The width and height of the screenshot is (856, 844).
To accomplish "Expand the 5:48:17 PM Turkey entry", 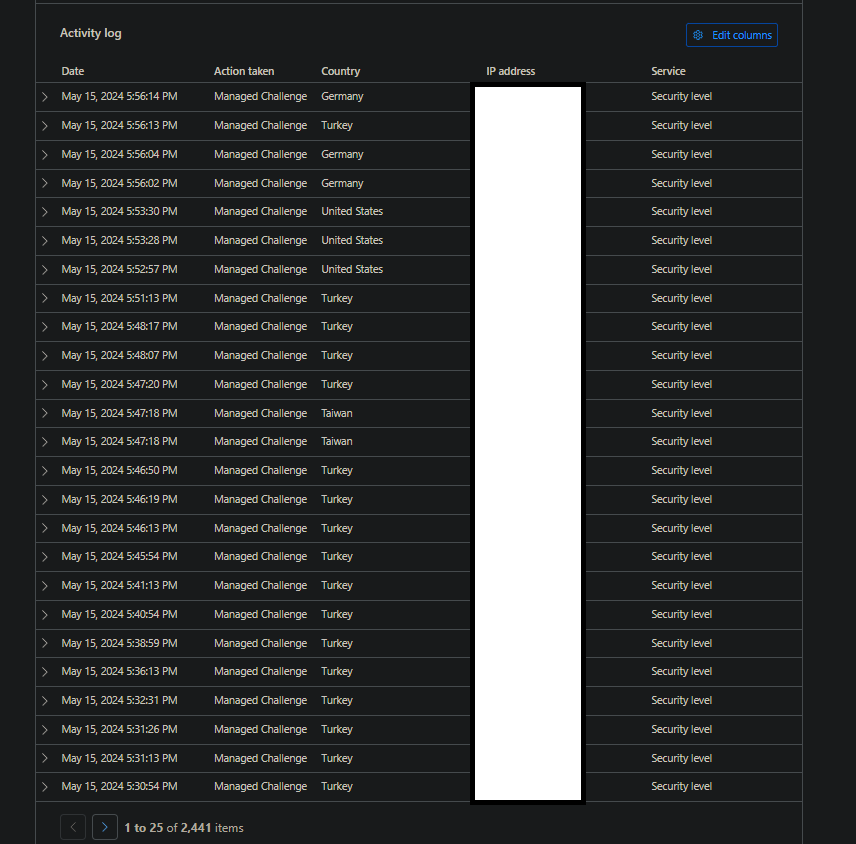I will click(x=45, y=326).
